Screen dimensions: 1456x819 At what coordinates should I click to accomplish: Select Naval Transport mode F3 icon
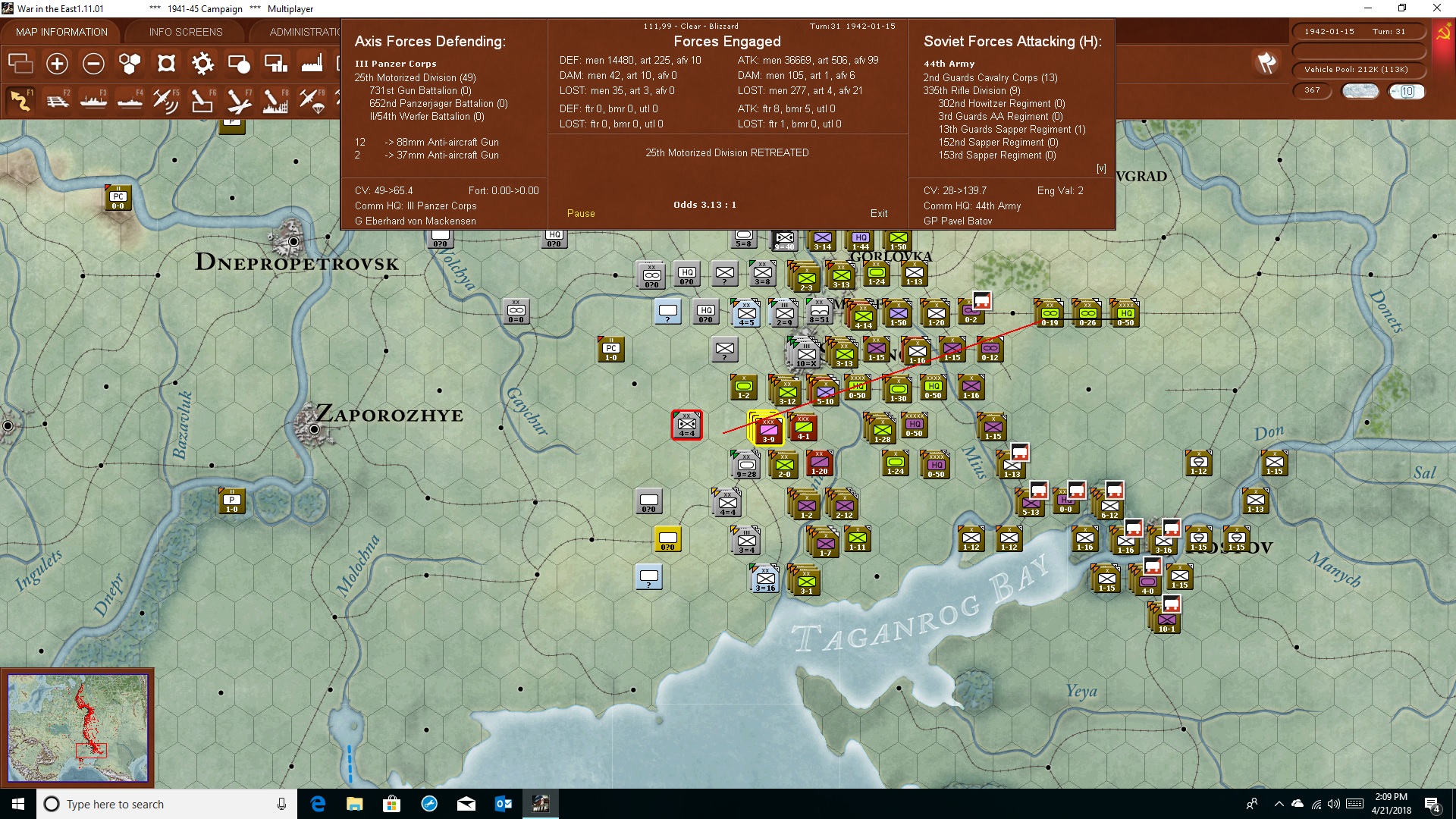(x=93, y=100)
